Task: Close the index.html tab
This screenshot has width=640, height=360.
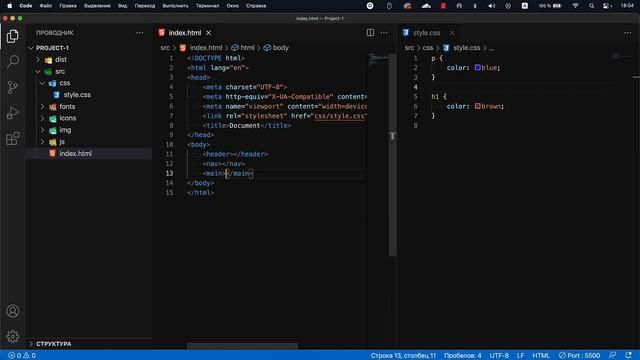Action: (209, 33)
